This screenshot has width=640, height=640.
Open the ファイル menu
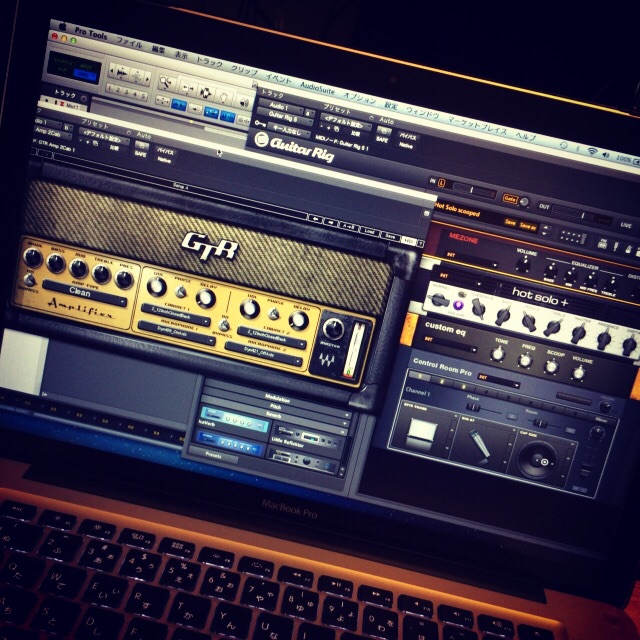point(130,42)
